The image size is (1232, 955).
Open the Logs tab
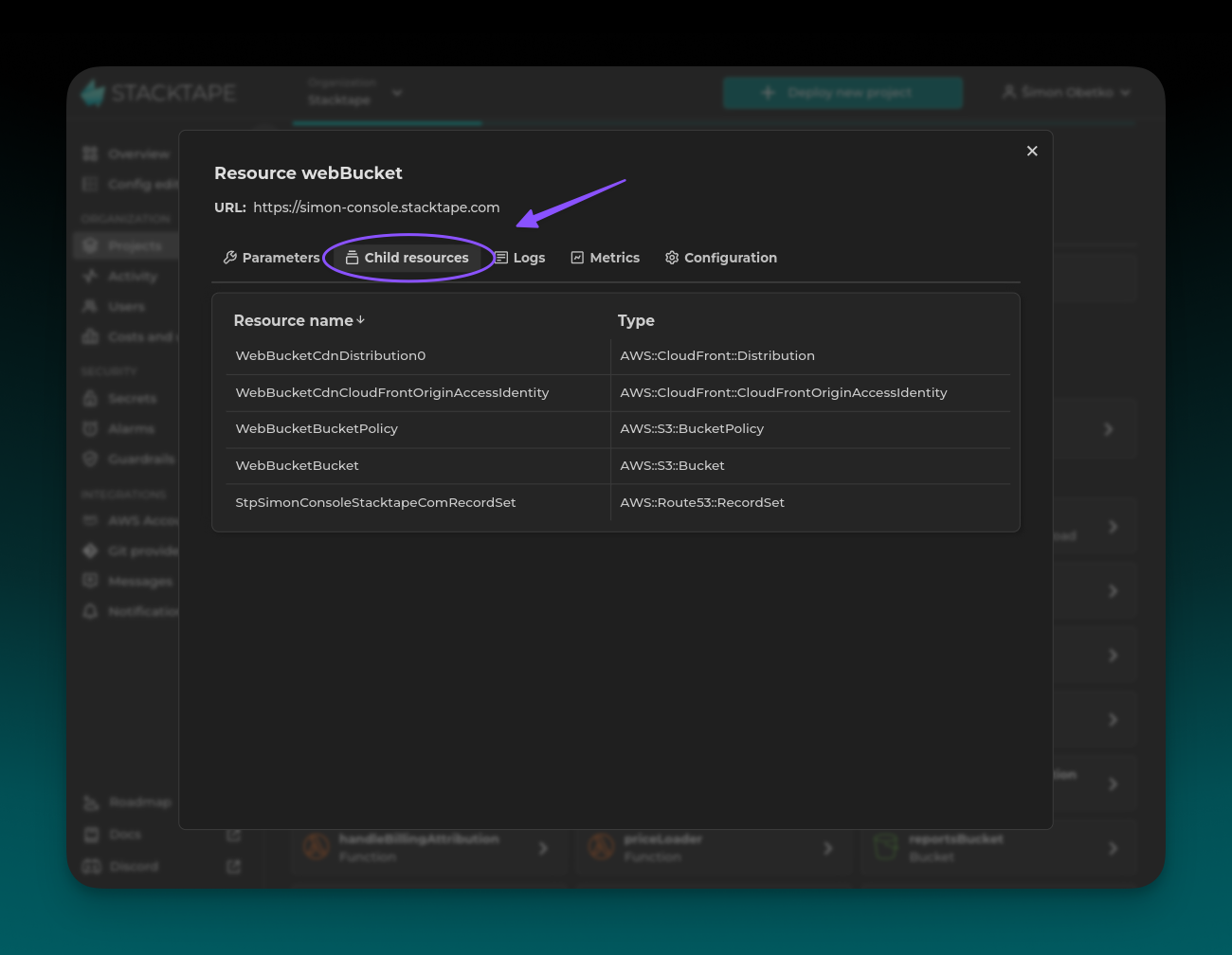520,258
